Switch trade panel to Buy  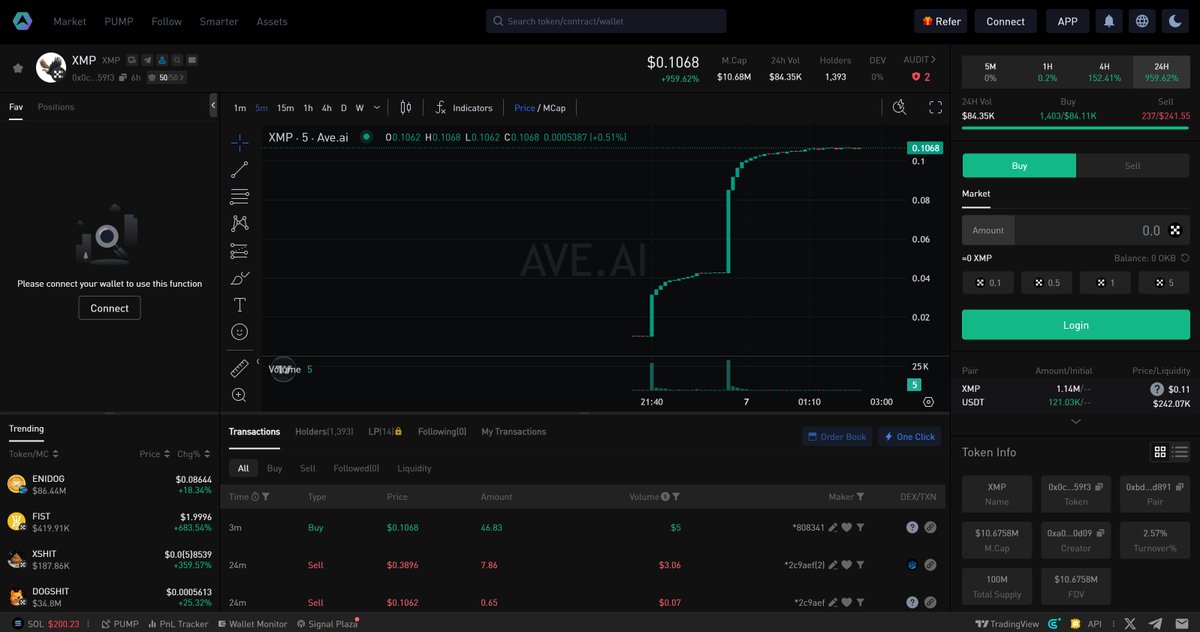1019,165
